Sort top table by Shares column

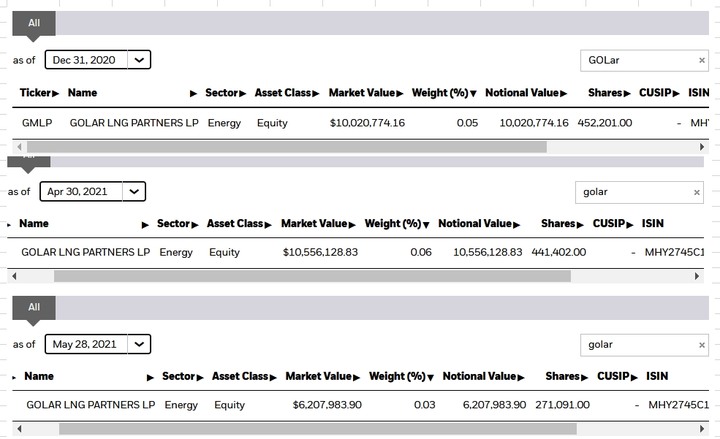pos(609,93)
